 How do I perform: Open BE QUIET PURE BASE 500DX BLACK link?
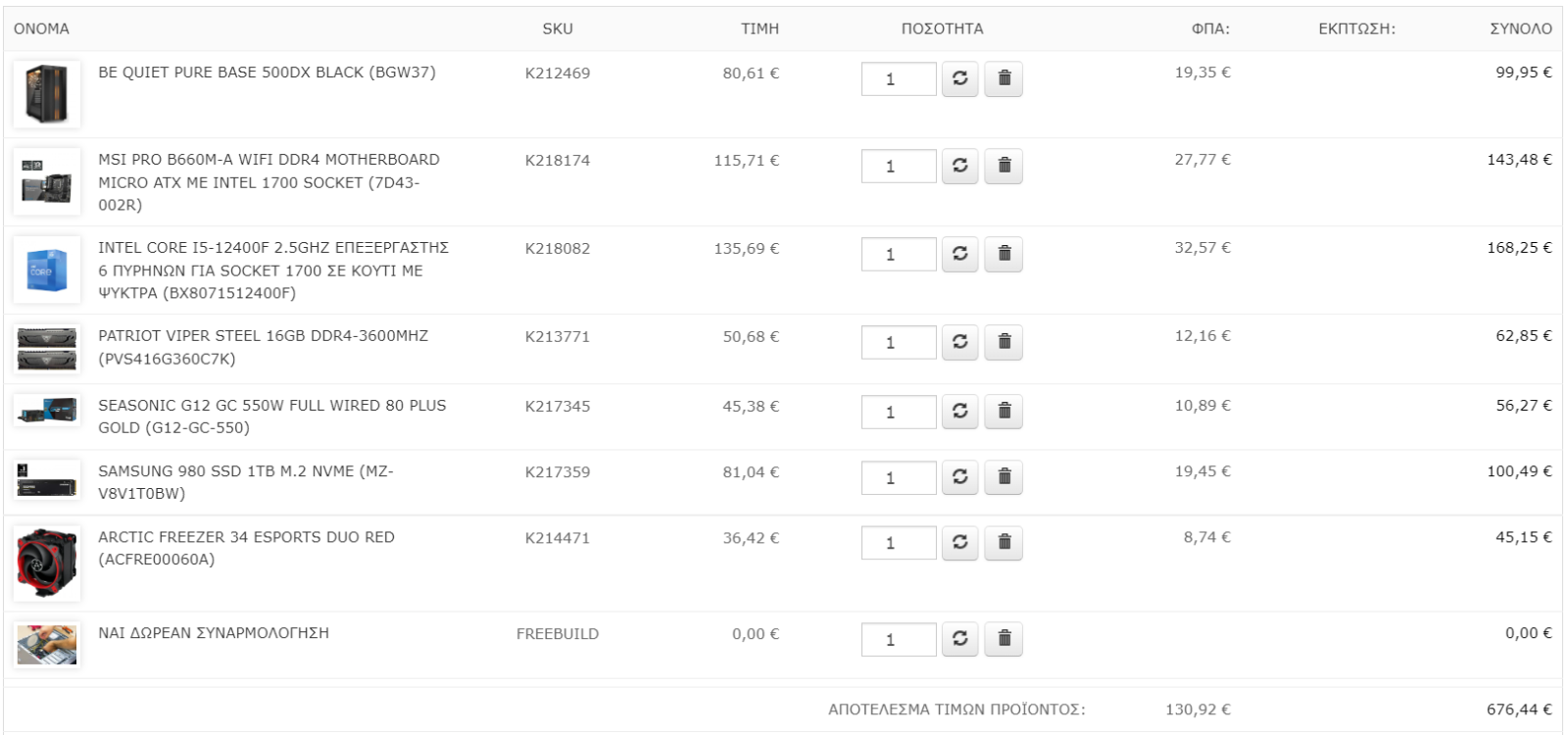point(267,73)
